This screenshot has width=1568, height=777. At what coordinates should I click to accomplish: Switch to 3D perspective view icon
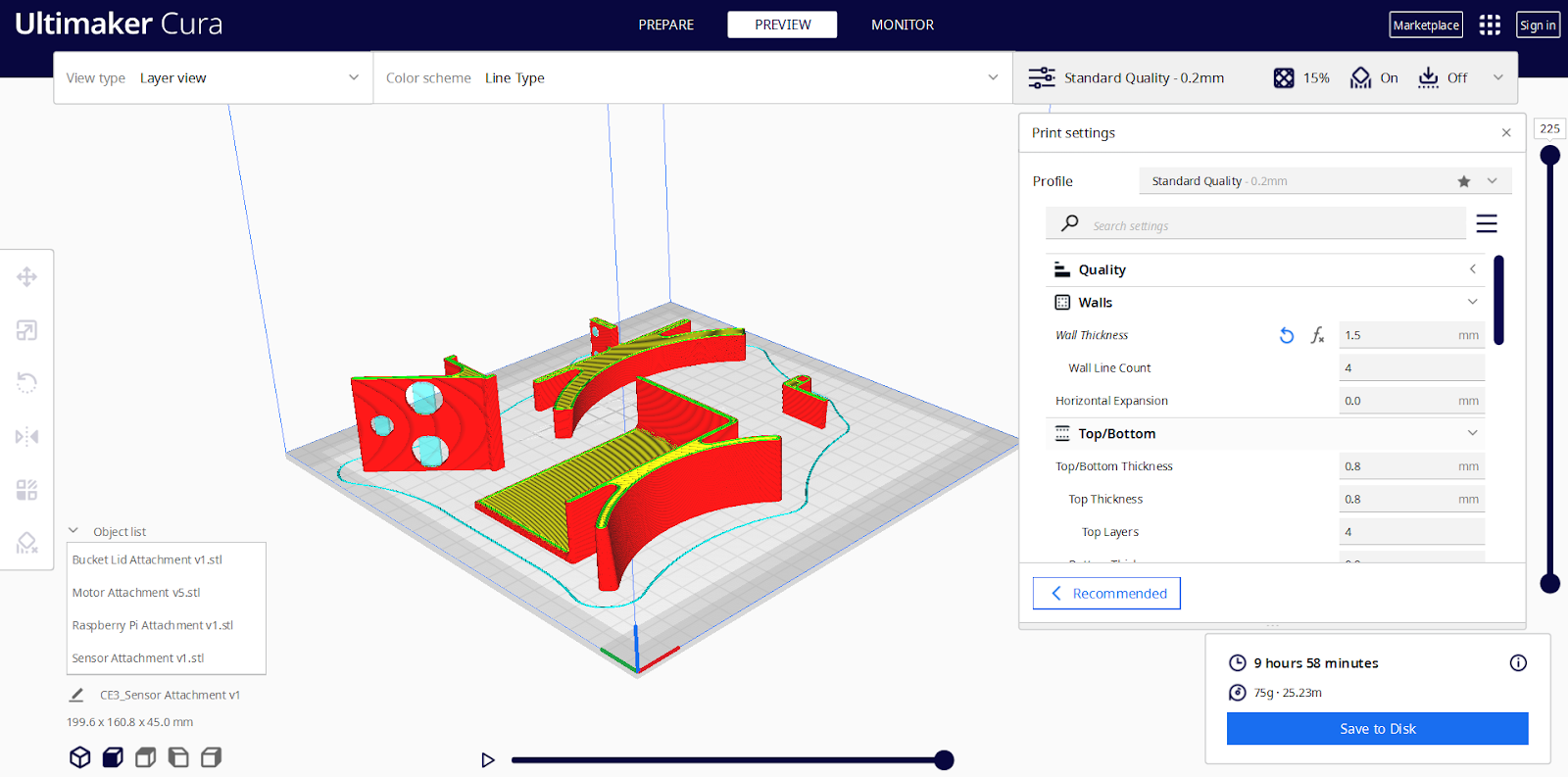point(80,757)
